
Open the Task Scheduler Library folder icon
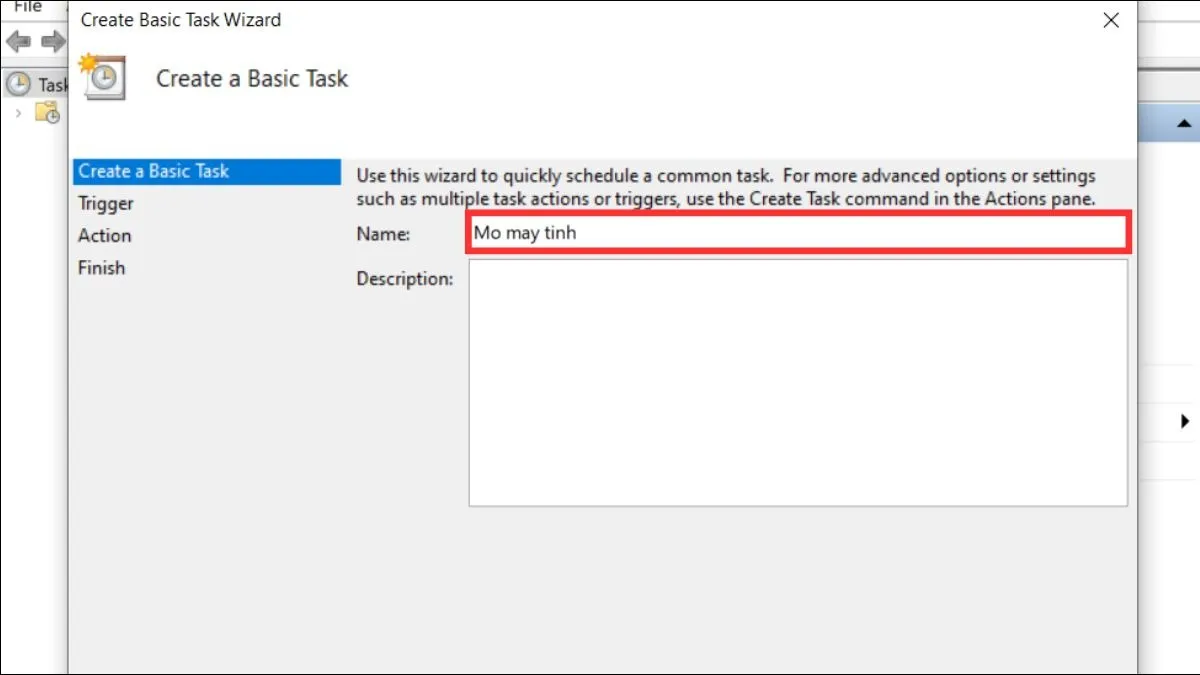46,113
